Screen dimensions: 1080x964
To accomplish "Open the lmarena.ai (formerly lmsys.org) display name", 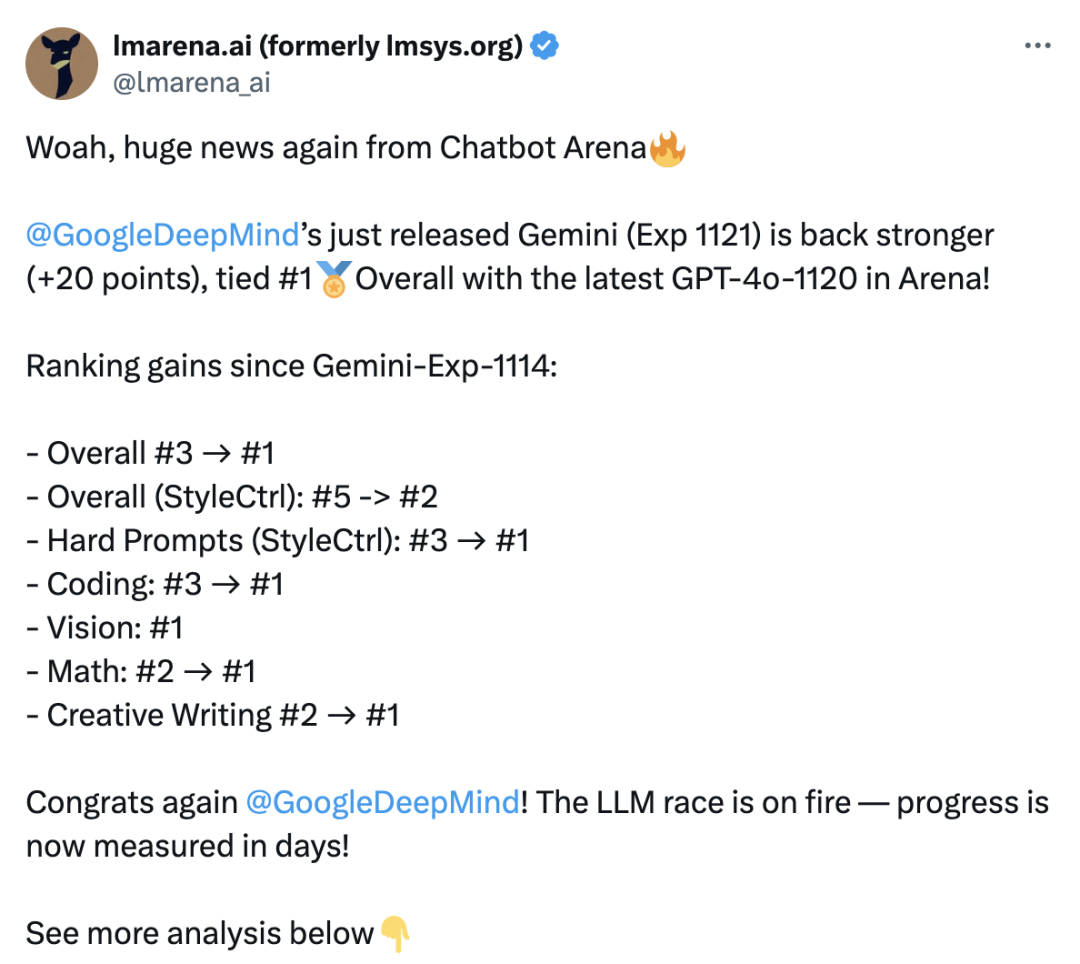I will point(318,46).
